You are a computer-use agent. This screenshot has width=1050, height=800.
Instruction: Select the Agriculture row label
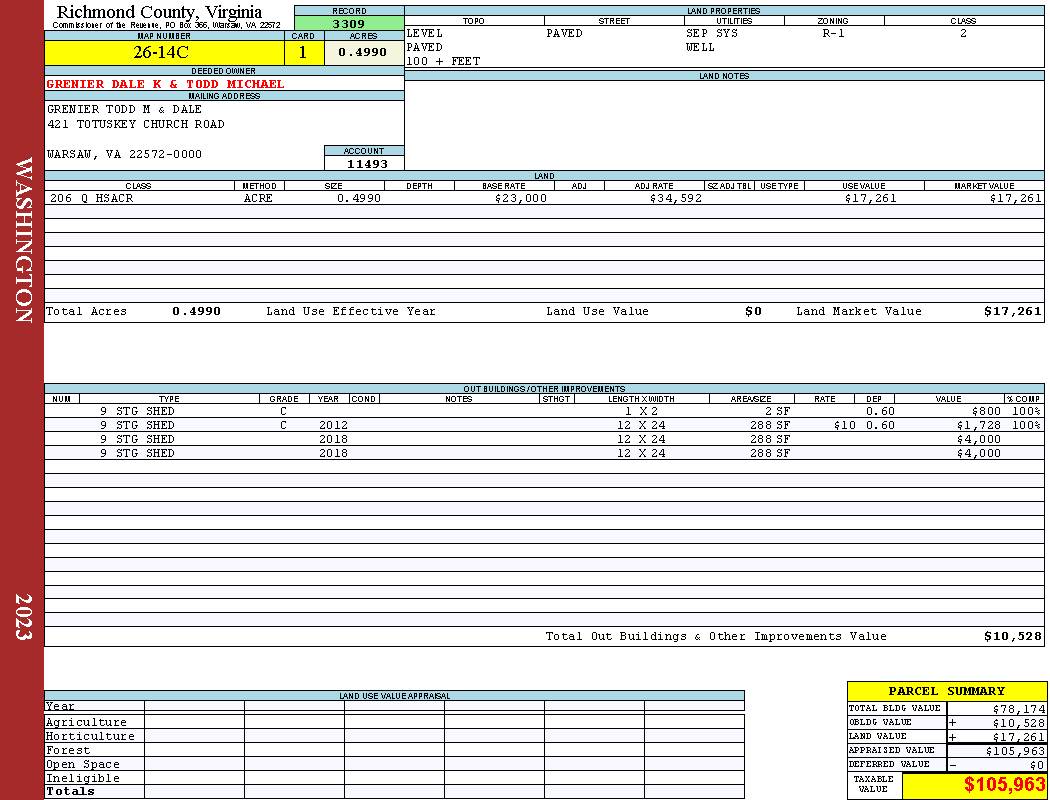(86, 722)
